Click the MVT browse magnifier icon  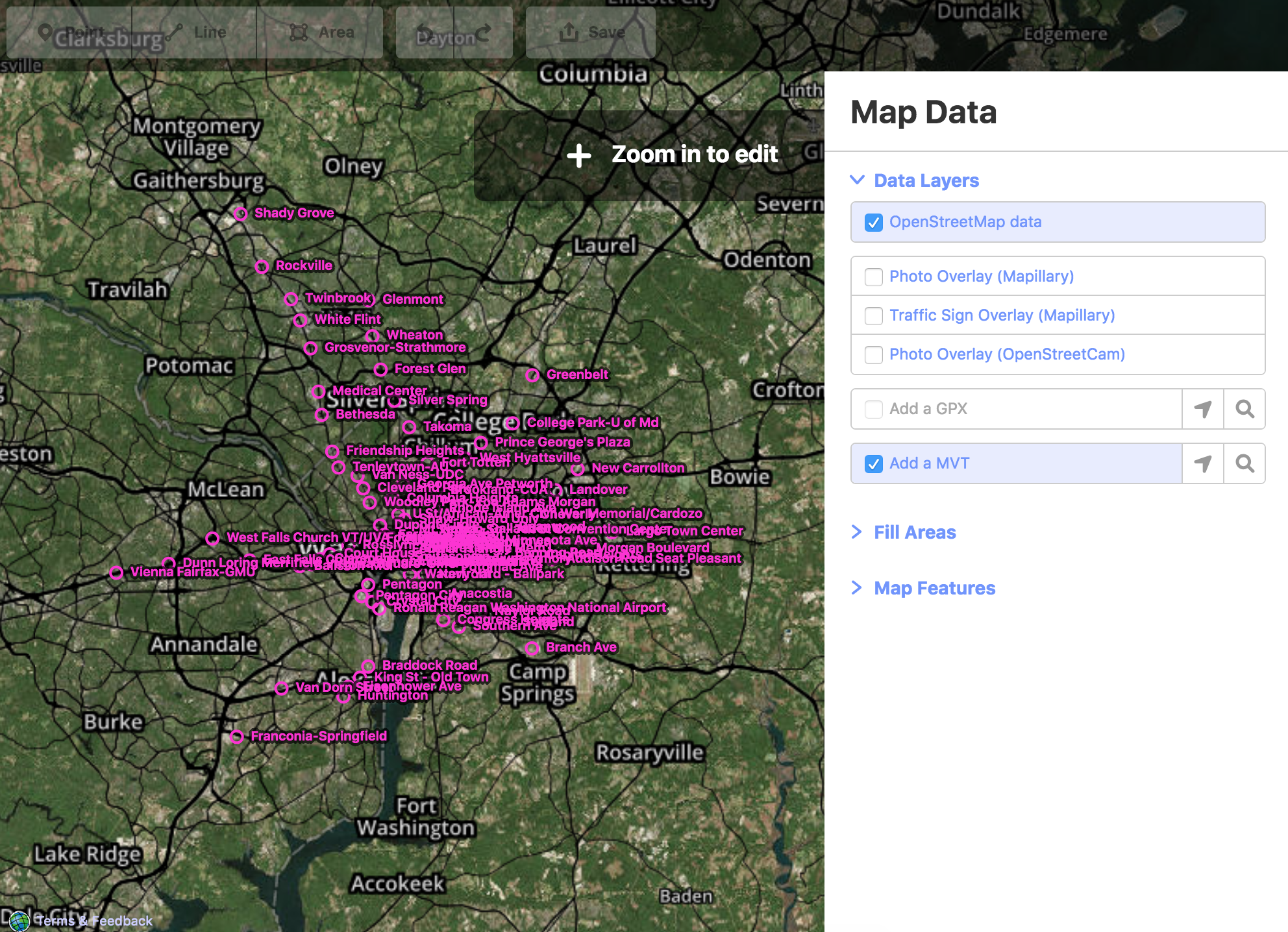1245,463
